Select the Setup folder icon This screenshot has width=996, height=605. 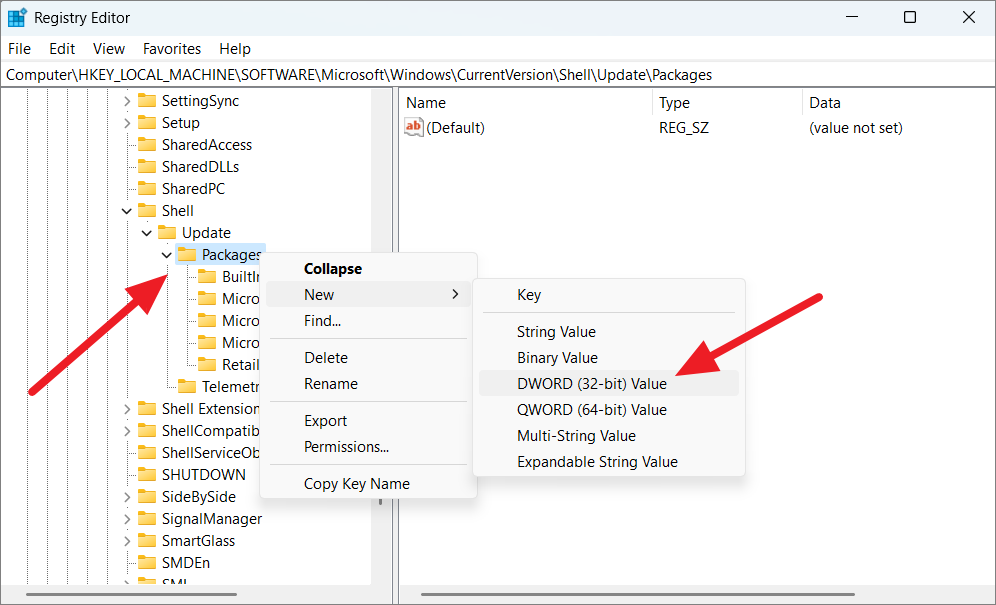[147, 123]
